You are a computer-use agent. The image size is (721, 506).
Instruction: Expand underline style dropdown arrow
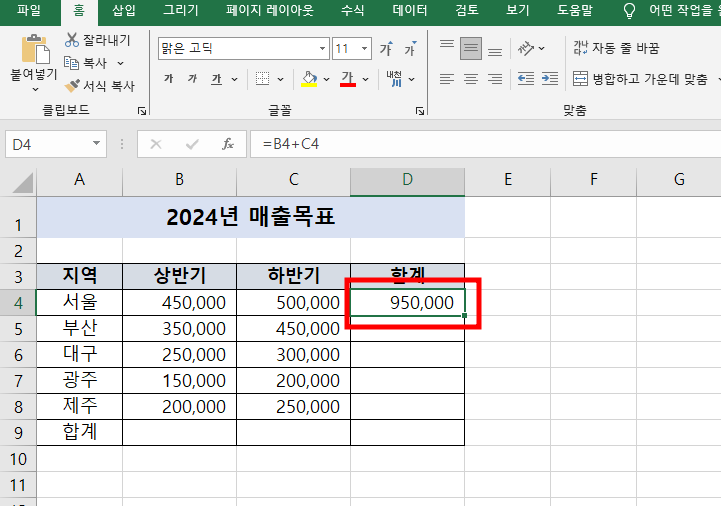click(x=235, y=80)
